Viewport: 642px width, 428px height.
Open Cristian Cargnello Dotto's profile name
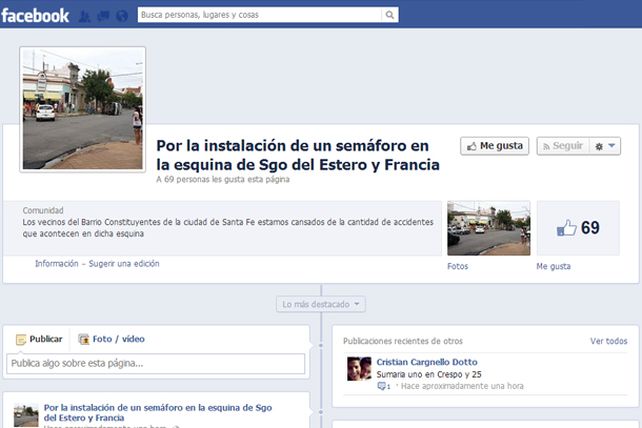tap(427, 362)
